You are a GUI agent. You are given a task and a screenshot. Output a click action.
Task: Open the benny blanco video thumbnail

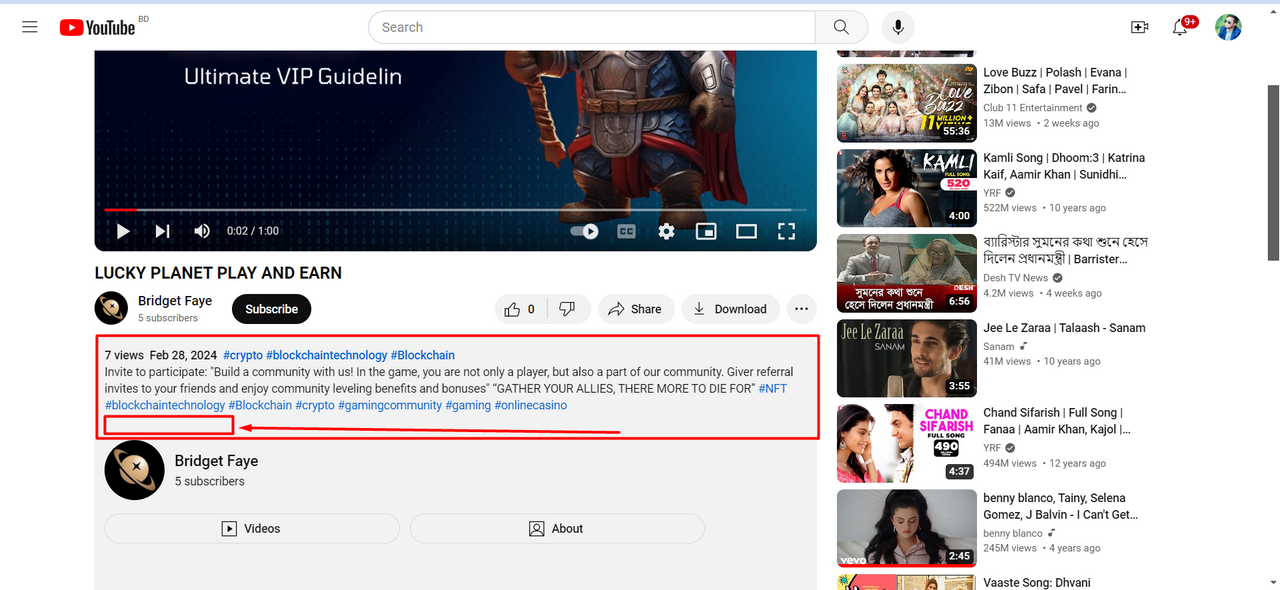(906, 528)
